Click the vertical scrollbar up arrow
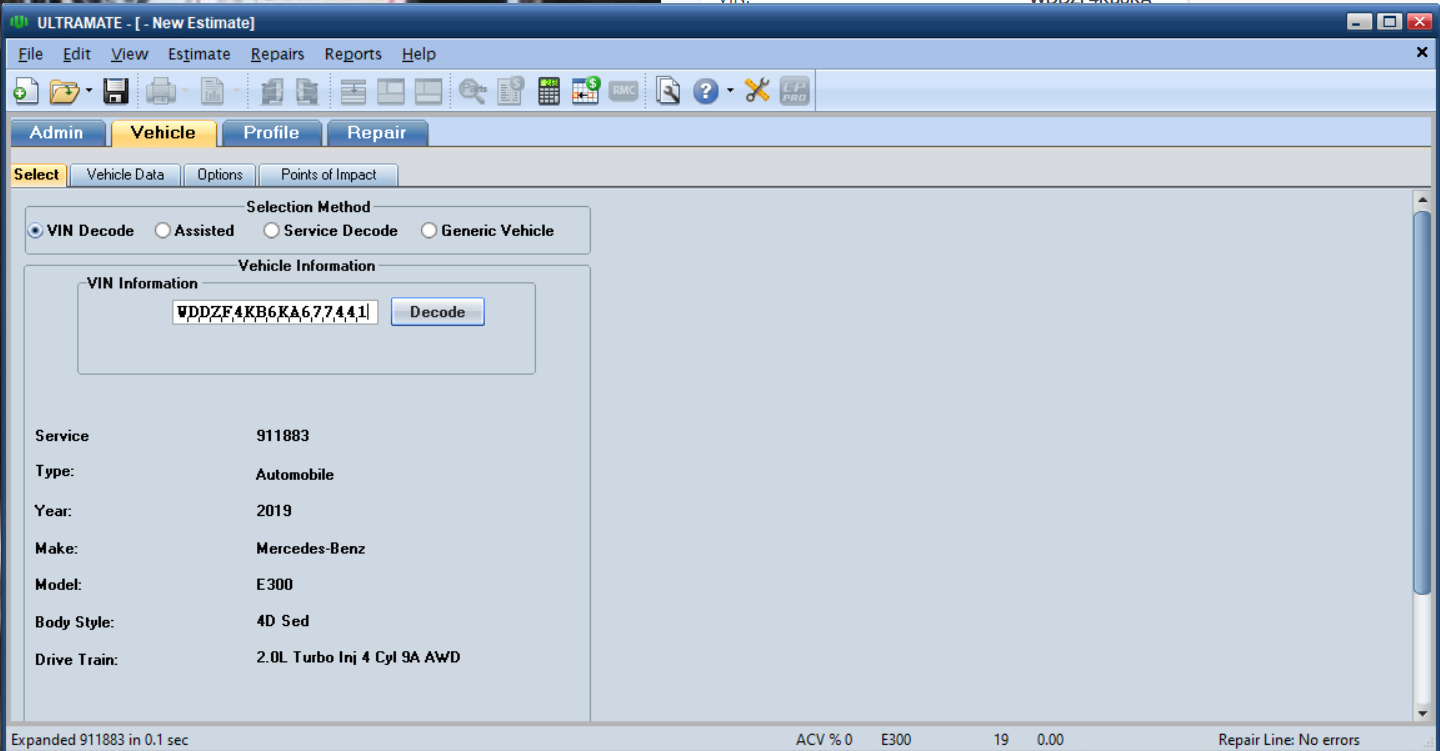 1423,200
